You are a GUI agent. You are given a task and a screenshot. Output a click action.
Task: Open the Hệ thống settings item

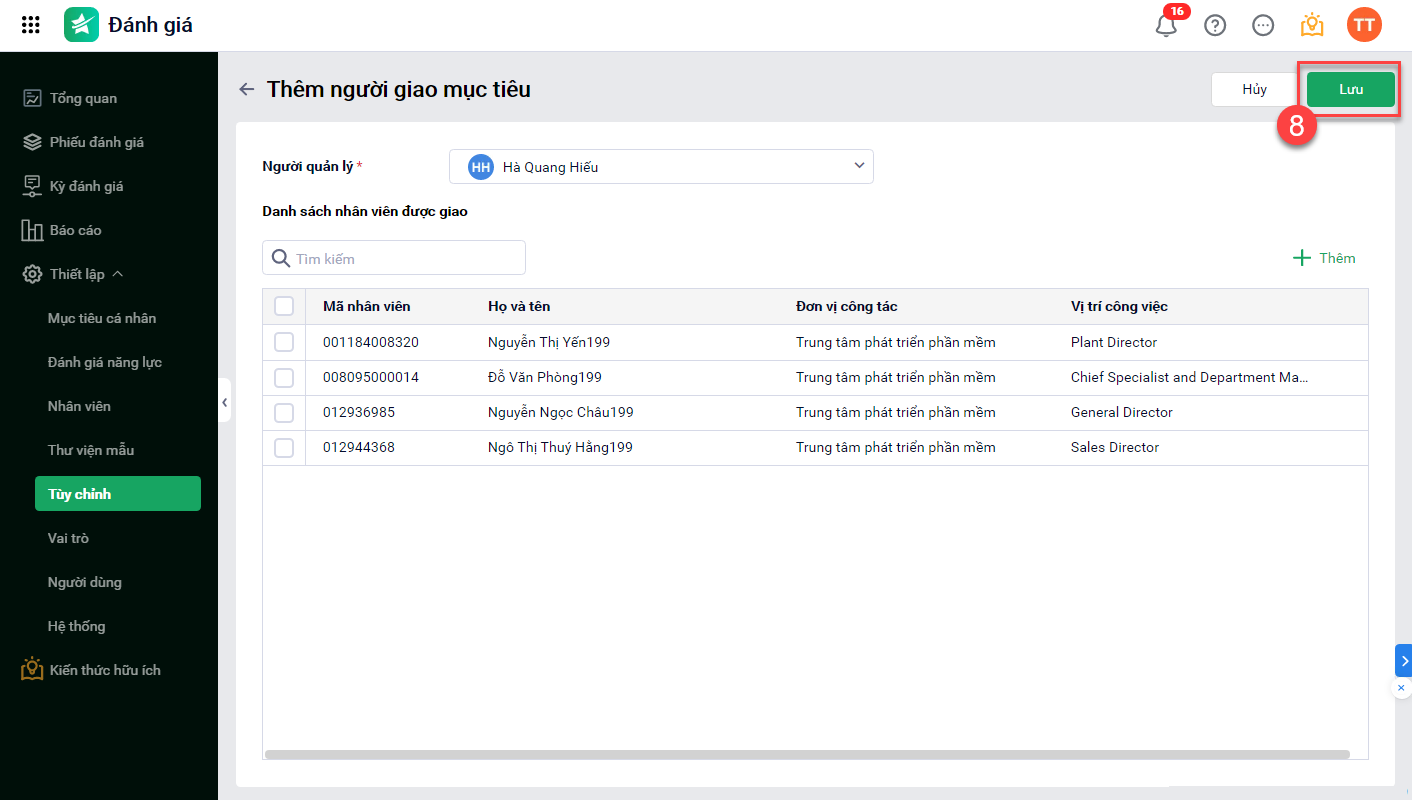76,626
